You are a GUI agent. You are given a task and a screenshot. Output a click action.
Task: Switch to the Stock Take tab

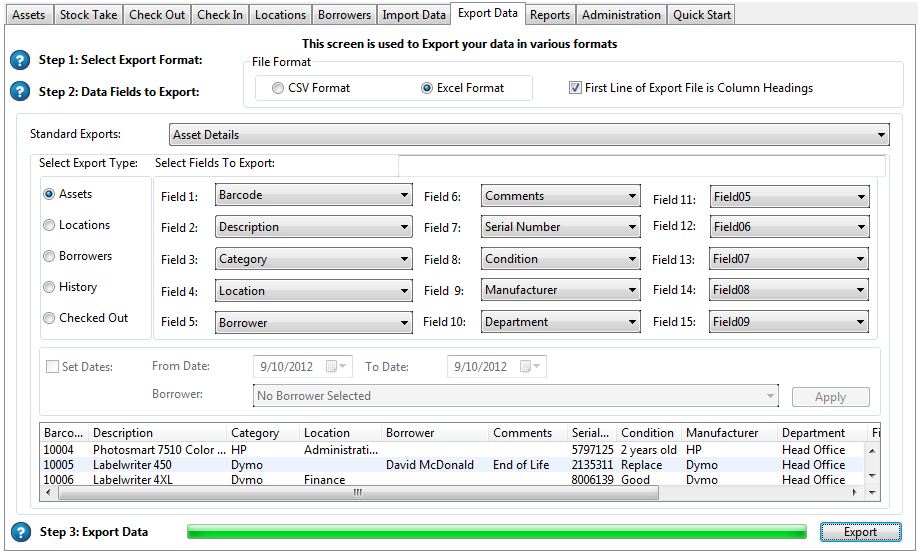tap(88, 15)
